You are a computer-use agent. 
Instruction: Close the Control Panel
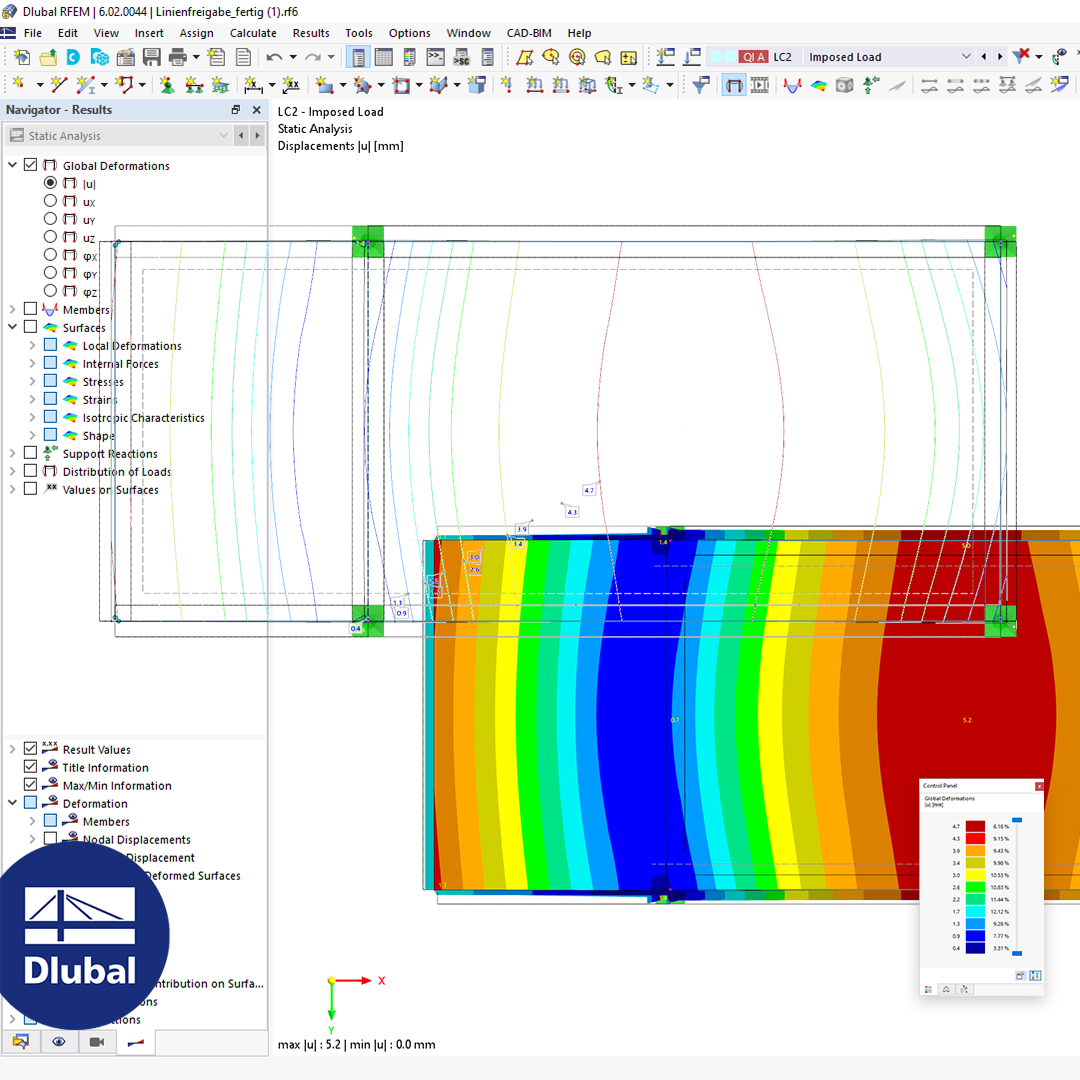(1039, 787)
